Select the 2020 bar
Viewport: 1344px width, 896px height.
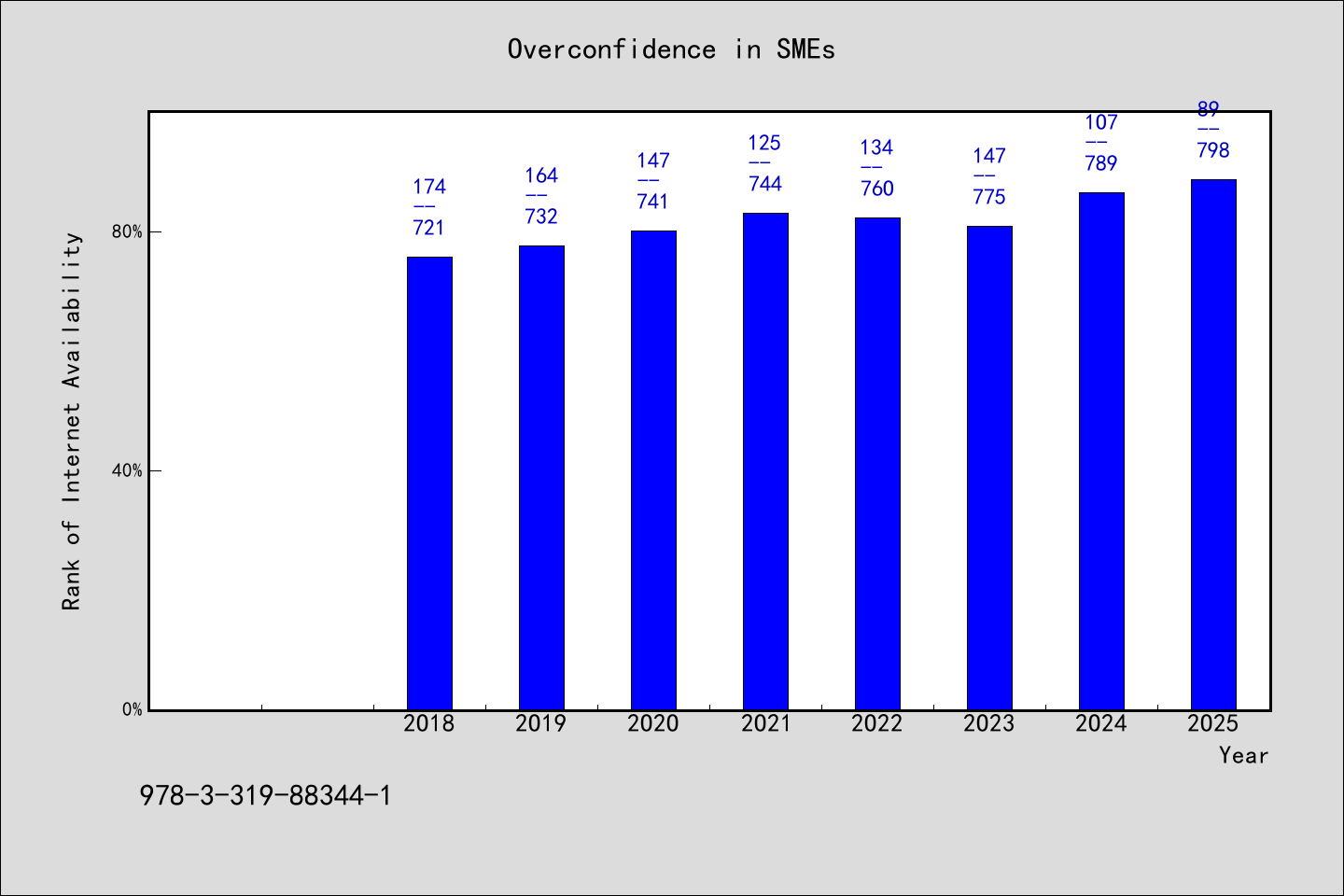[653, 470]
